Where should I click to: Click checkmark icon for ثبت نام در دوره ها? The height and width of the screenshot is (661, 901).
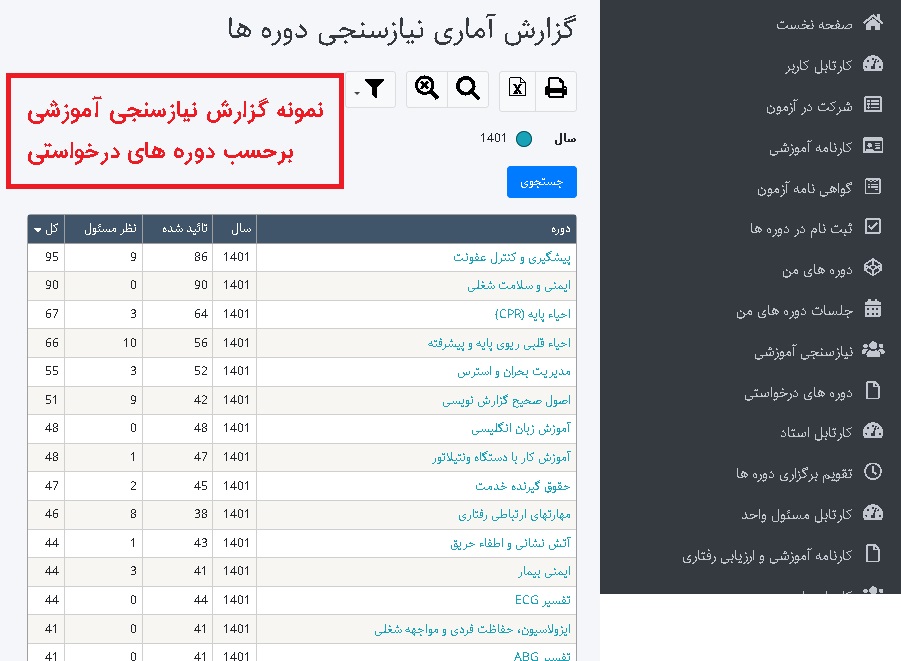(x=873, y=226)
